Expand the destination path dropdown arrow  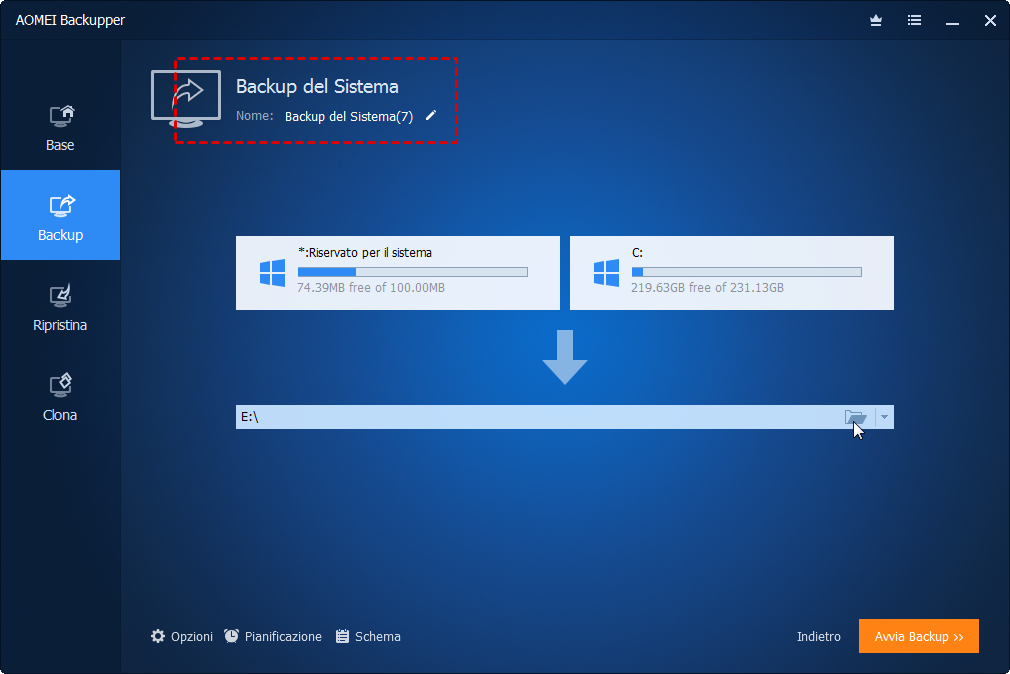[x=884, y=417]
